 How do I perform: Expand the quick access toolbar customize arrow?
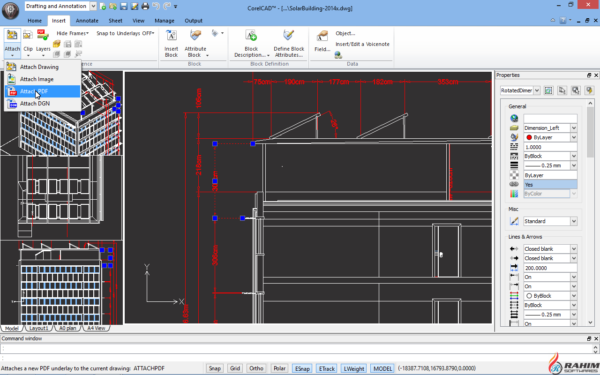point(176,7)
